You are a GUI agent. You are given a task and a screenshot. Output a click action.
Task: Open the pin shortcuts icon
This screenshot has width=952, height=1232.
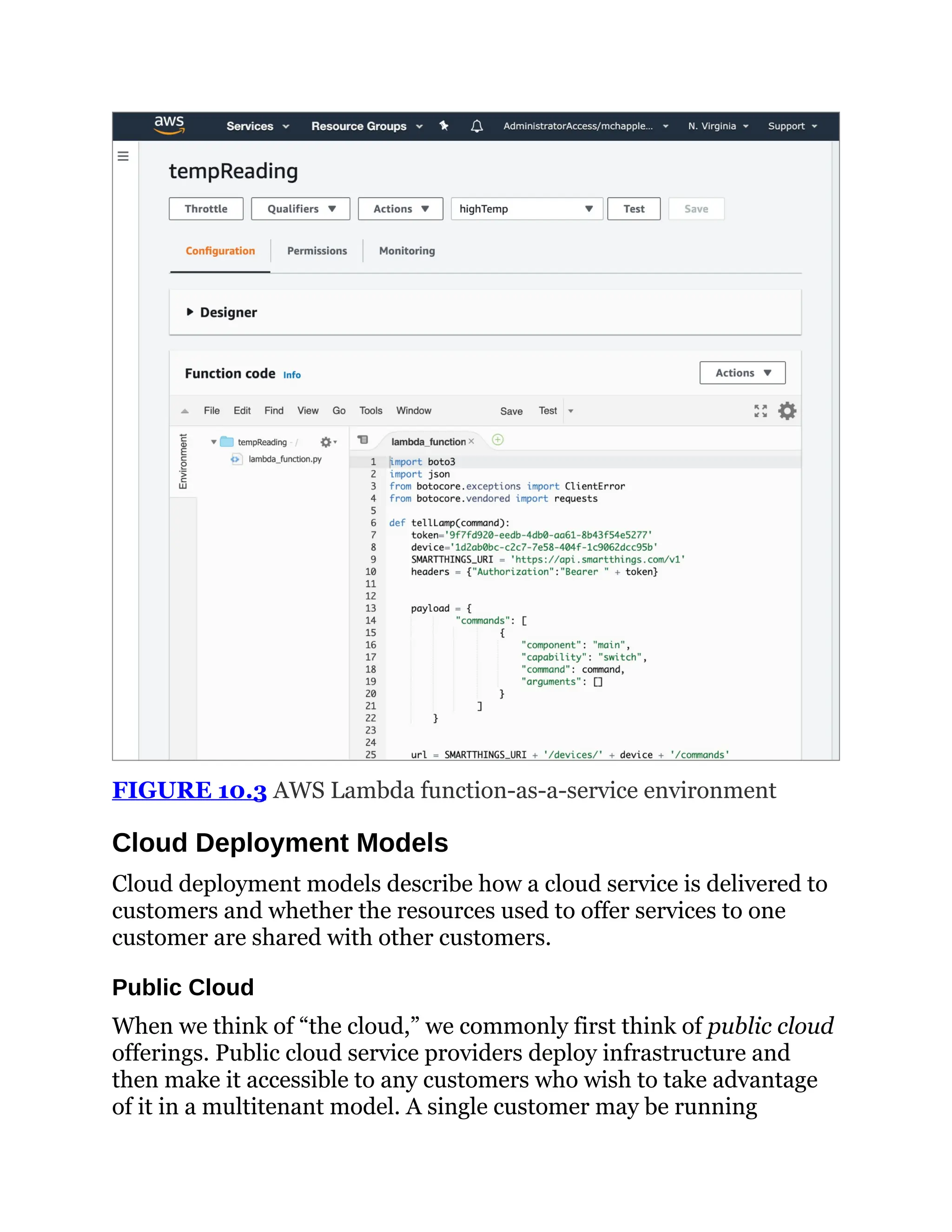444,126
